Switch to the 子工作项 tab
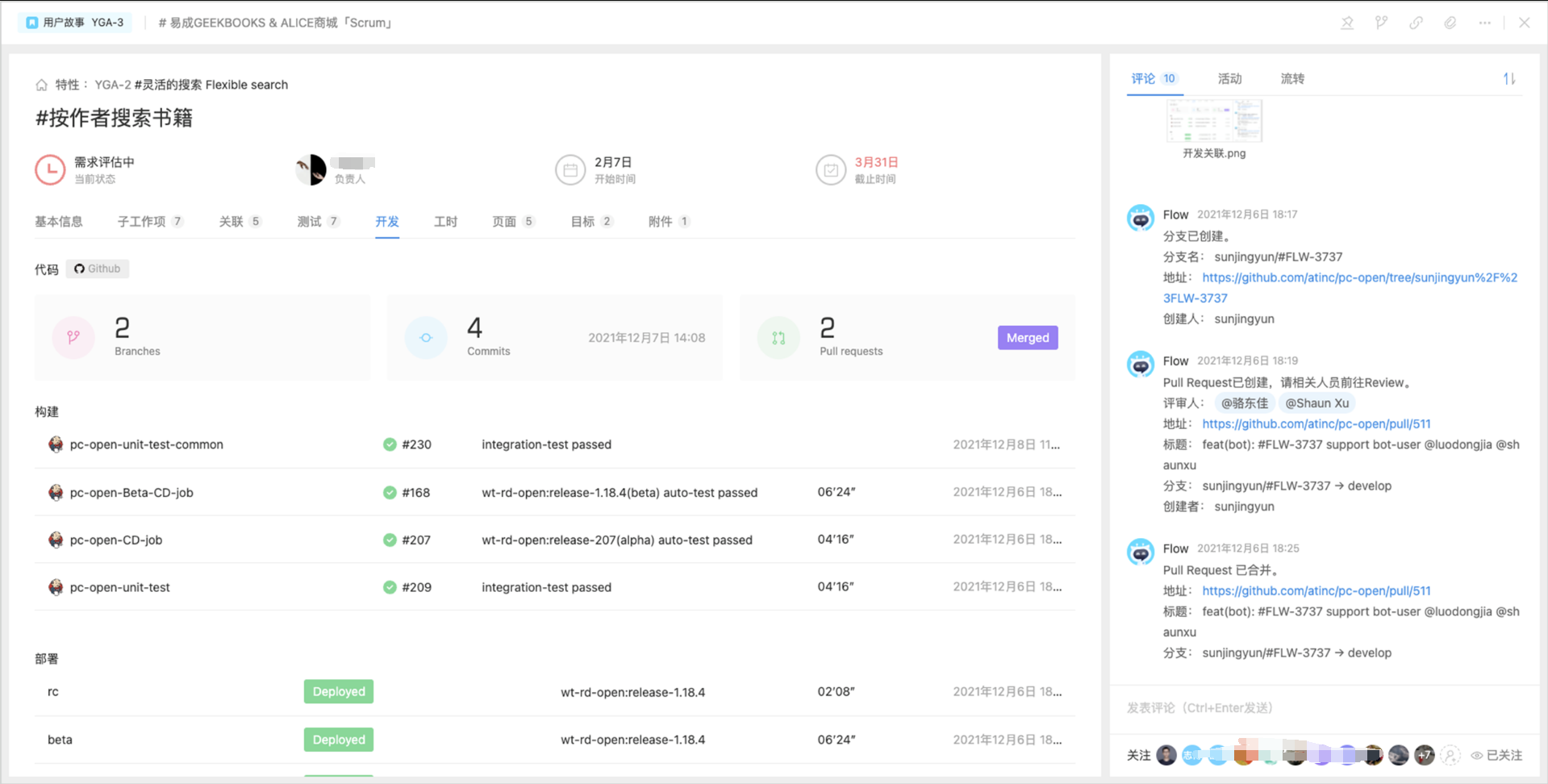Screen dimensions: 1548x784 point(142,221)
